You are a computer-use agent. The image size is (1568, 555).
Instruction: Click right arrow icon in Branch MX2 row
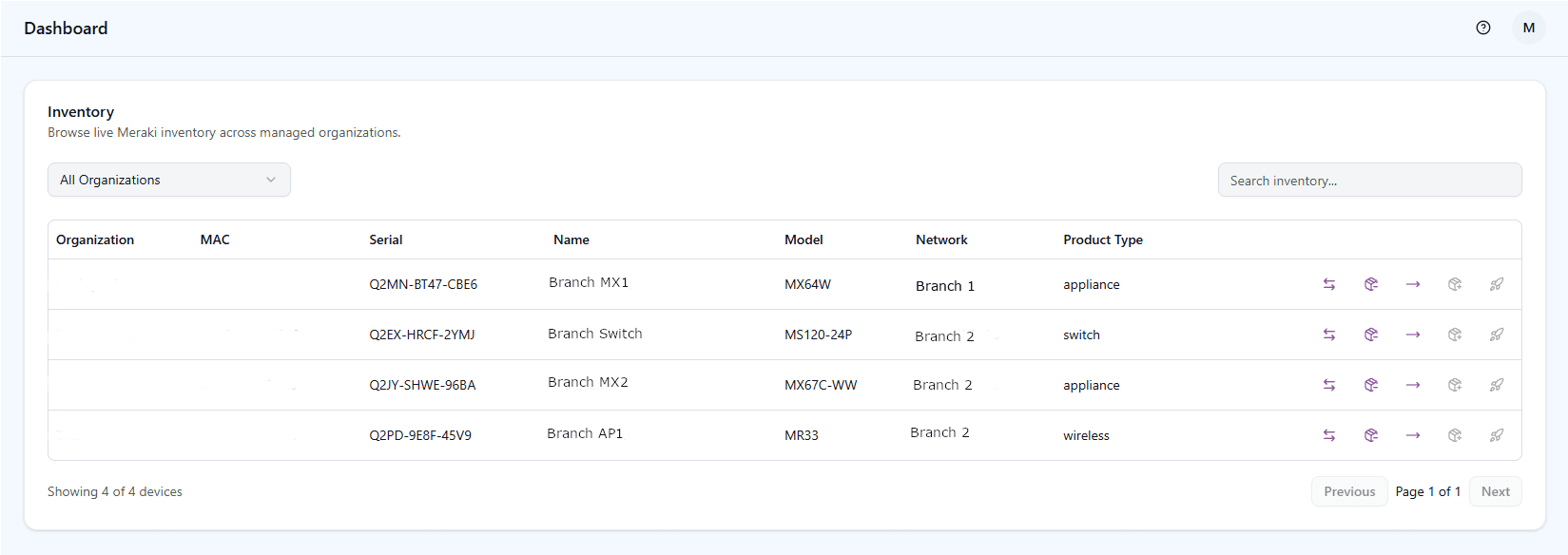point(1413,385)
